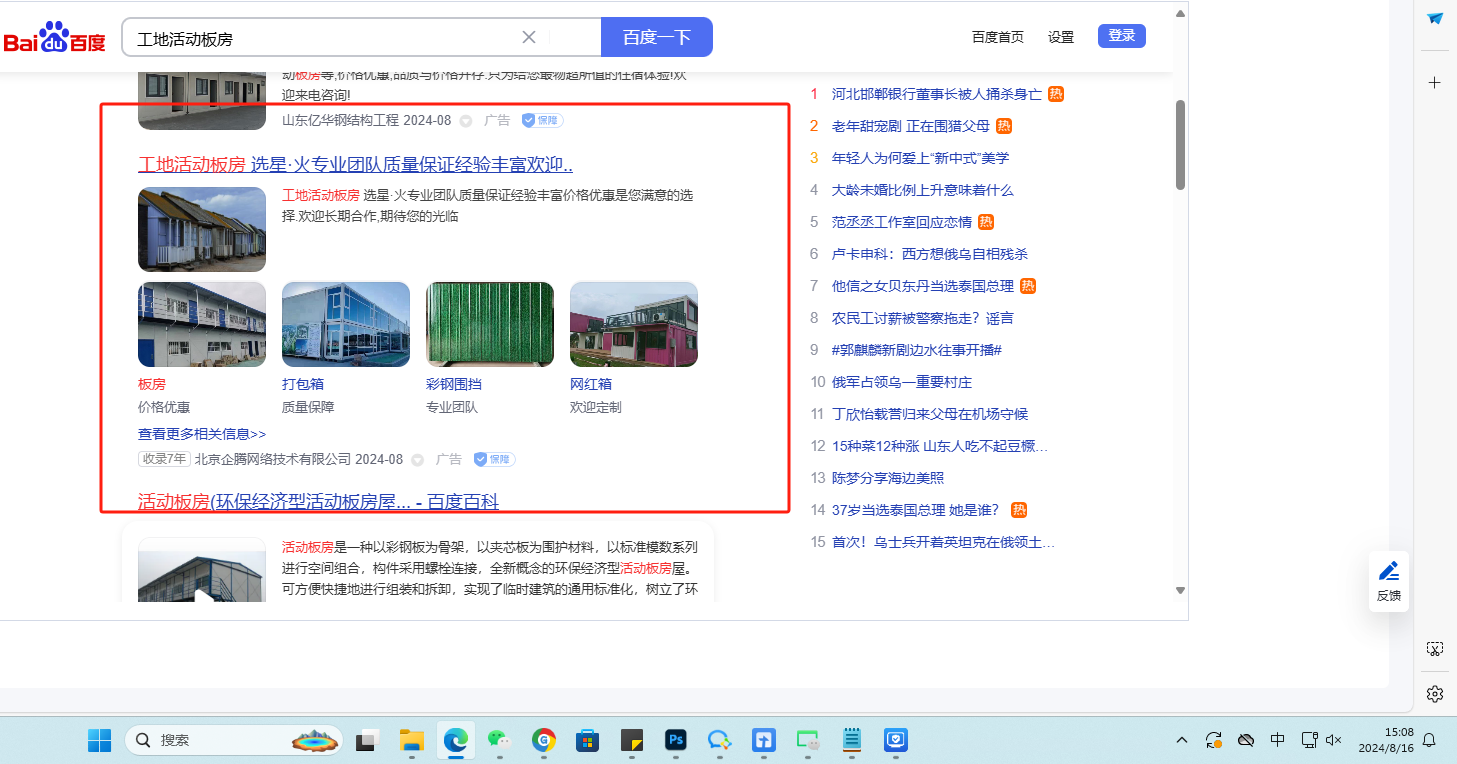
Task: Expand ad info arrow beside 北京企腾网络技术有限公司 2024-08
Action: [x=418, y=460]
